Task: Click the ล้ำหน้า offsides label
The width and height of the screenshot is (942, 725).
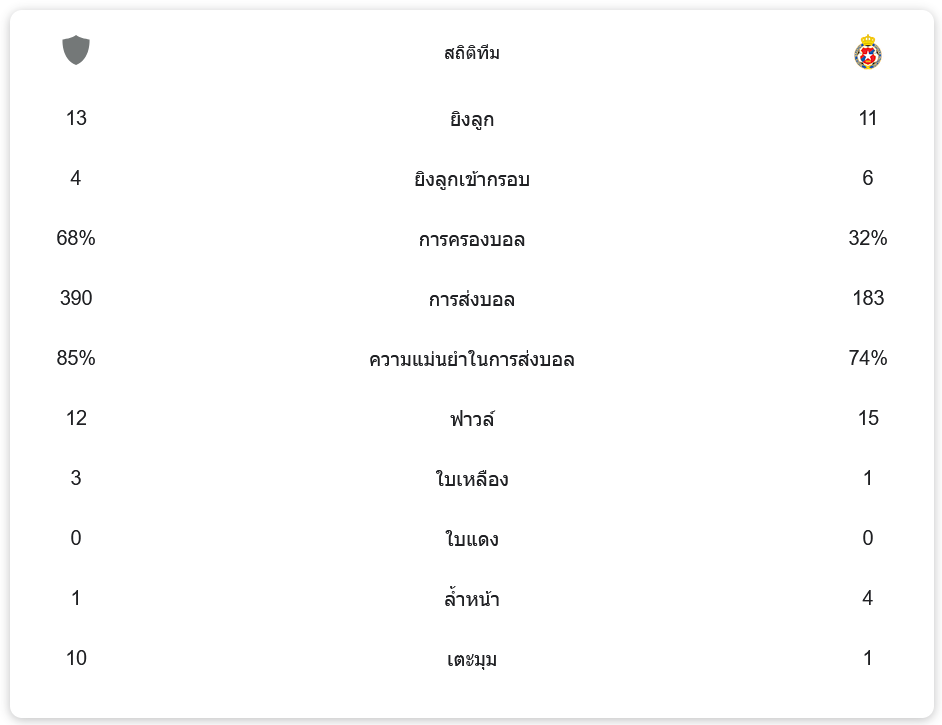Action: 472,600
